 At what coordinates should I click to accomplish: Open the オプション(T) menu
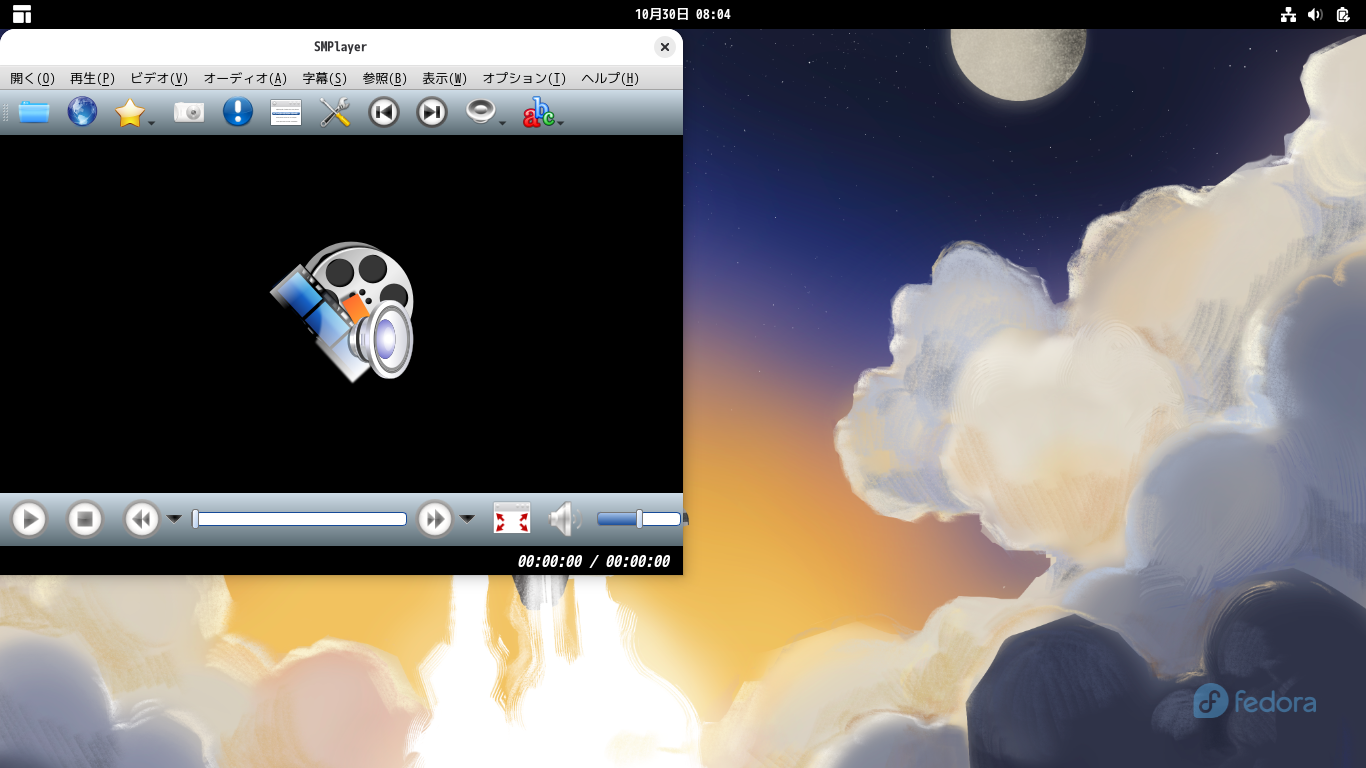coord(524,78)
